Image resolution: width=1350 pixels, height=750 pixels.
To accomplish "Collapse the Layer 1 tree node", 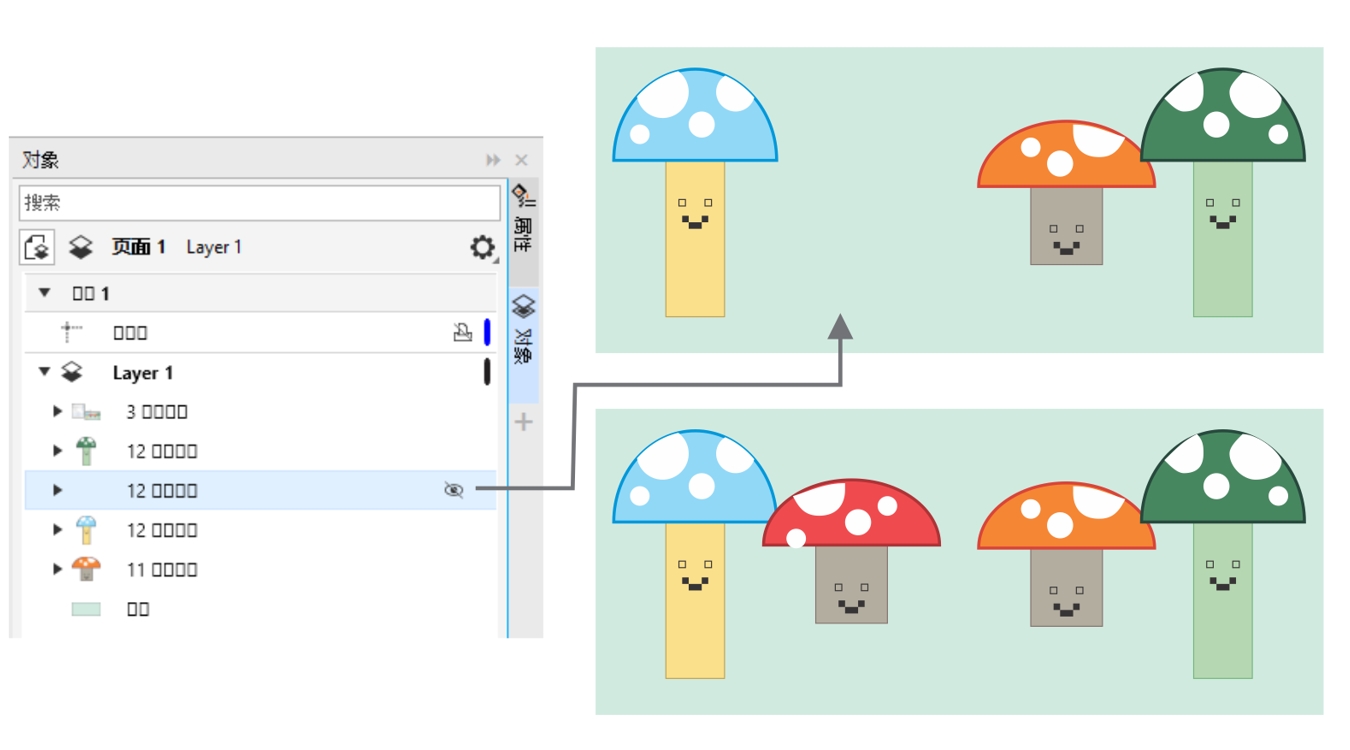I will (x=44, y=372).
